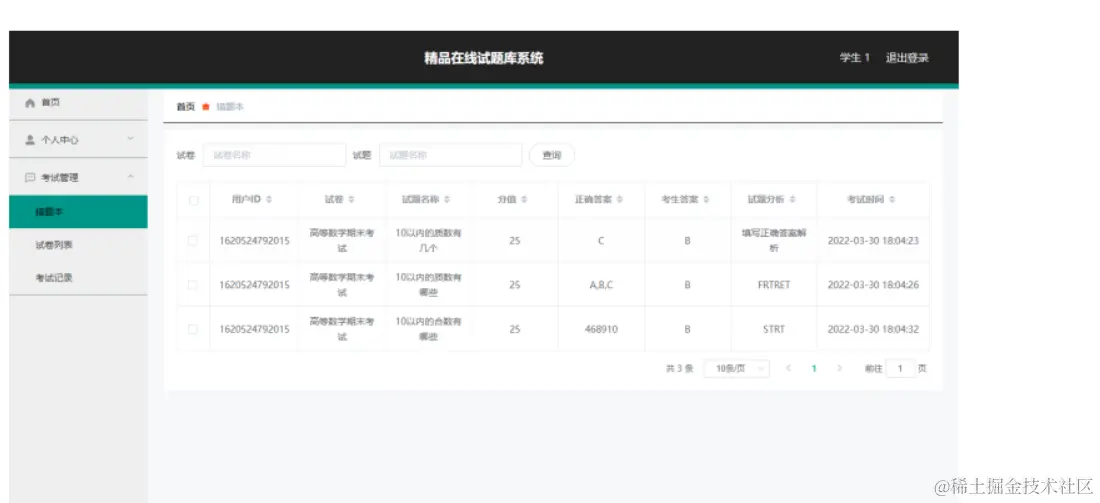
Task: Click 10以内的质数有哪些 question cell
Action: [x=428, y=285]
